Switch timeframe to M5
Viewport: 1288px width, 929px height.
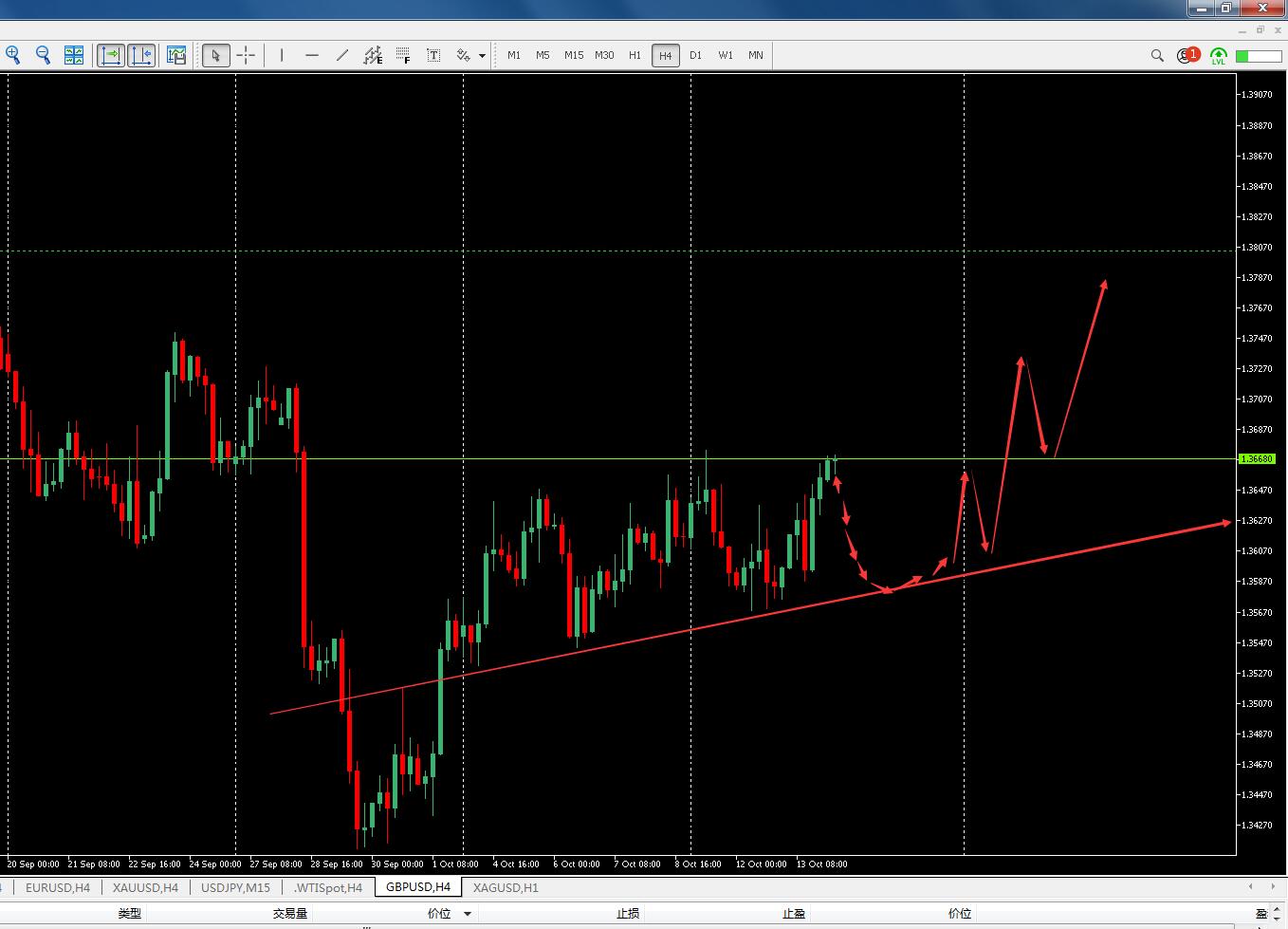coord(543,55)
